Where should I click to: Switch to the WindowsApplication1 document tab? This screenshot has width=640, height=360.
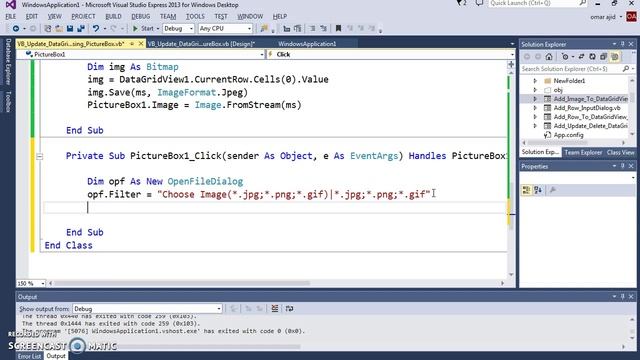(307, 44)
